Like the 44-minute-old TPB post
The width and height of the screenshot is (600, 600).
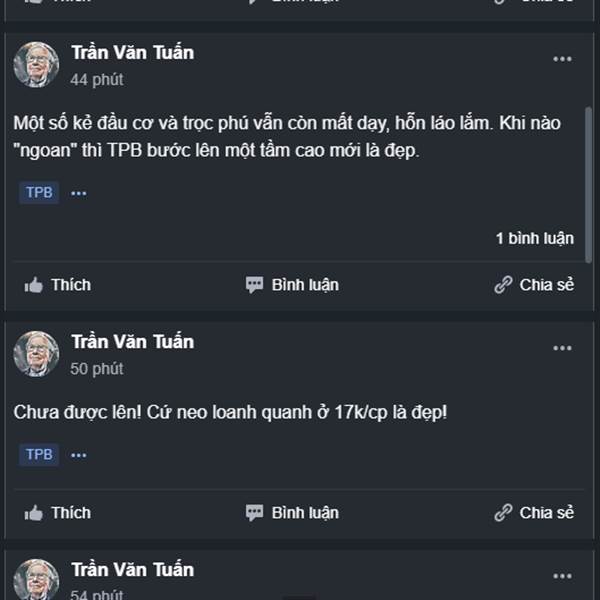point(57,285)
